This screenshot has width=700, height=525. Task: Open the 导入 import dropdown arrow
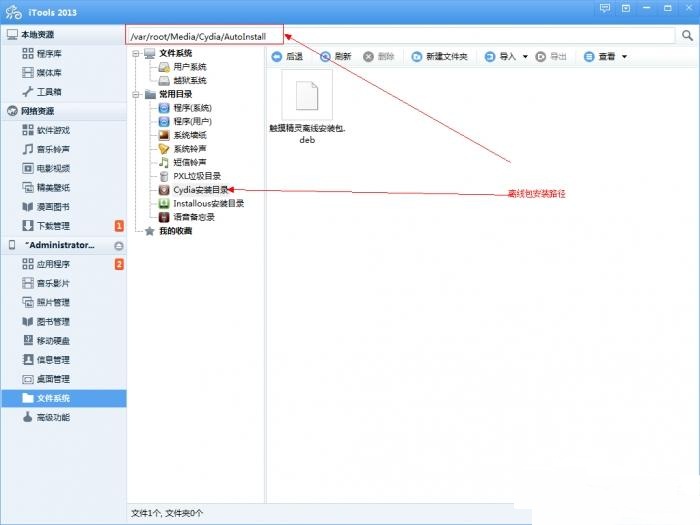coord(525,57)
